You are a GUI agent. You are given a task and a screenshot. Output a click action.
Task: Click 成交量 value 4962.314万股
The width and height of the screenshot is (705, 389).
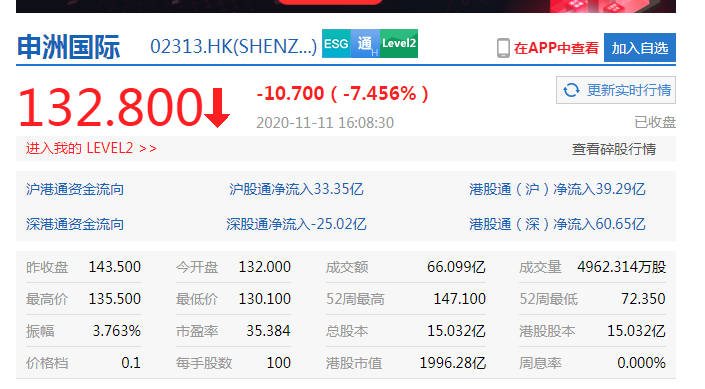click(x=621, y=267)
